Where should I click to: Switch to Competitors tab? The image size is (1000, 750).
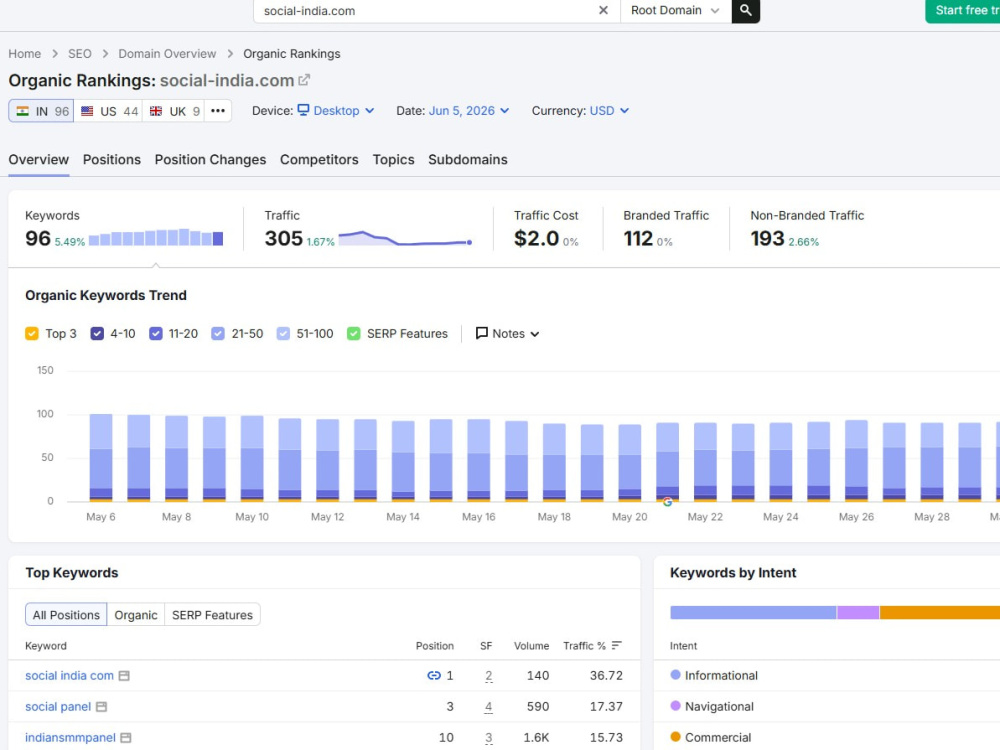click(319, 159)
